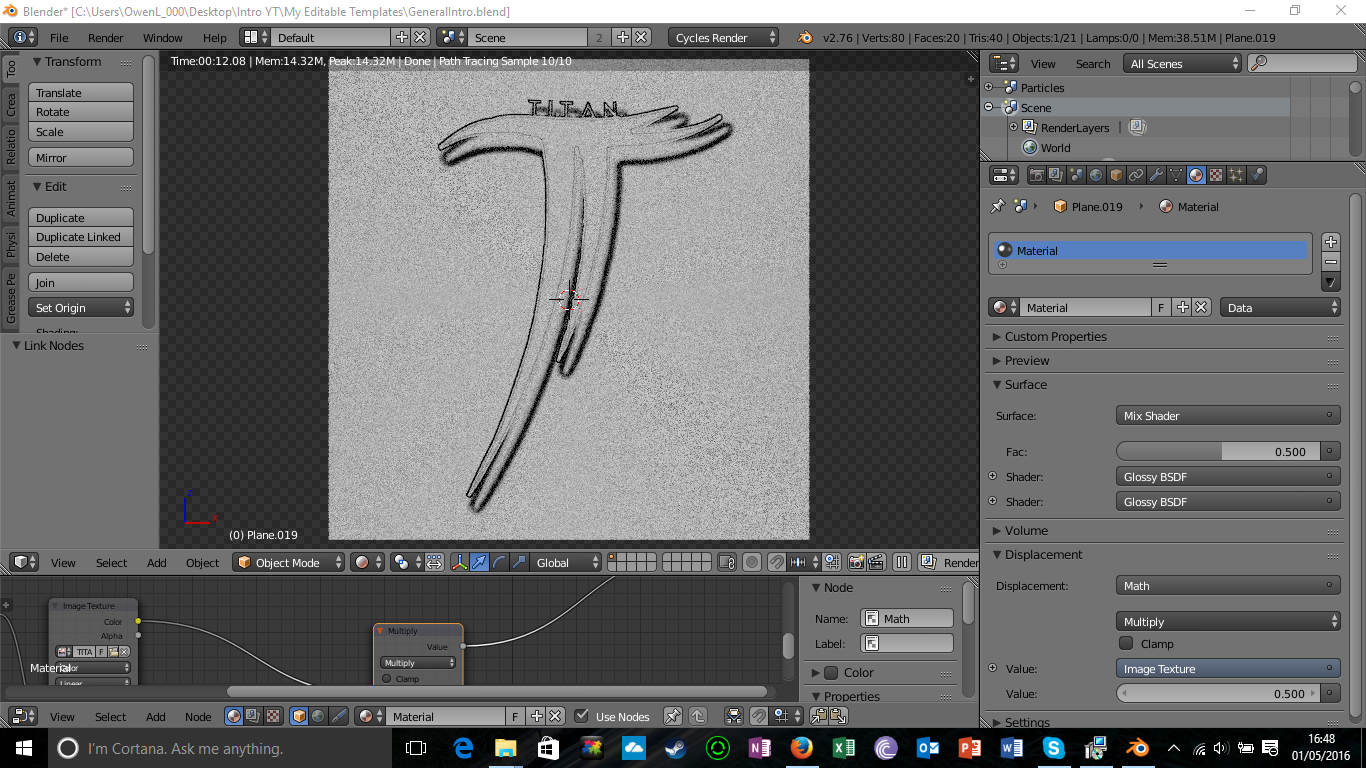Toggle the pin icon in Properties context

[997, 206]
